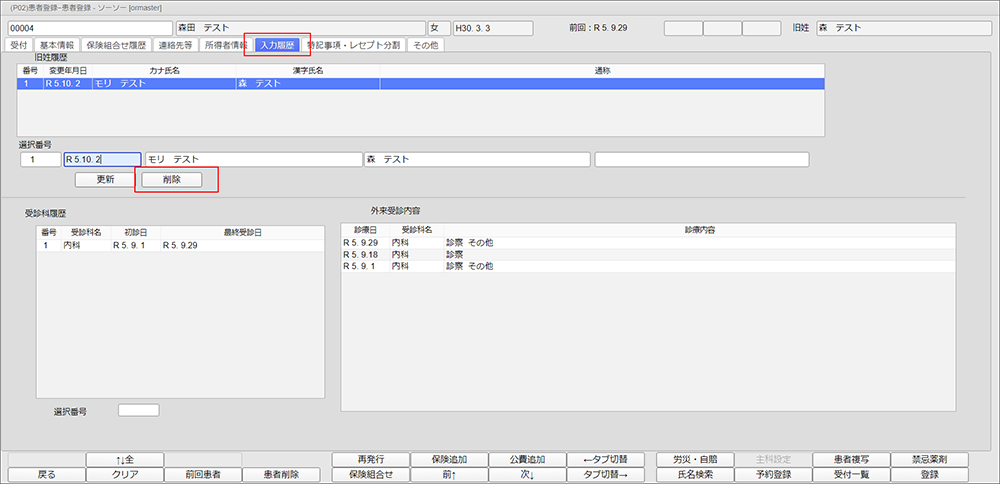Open the 受付一覧 list
Image resolution: width=1000 pixels, height=484 pixels.
click(851, 475)
